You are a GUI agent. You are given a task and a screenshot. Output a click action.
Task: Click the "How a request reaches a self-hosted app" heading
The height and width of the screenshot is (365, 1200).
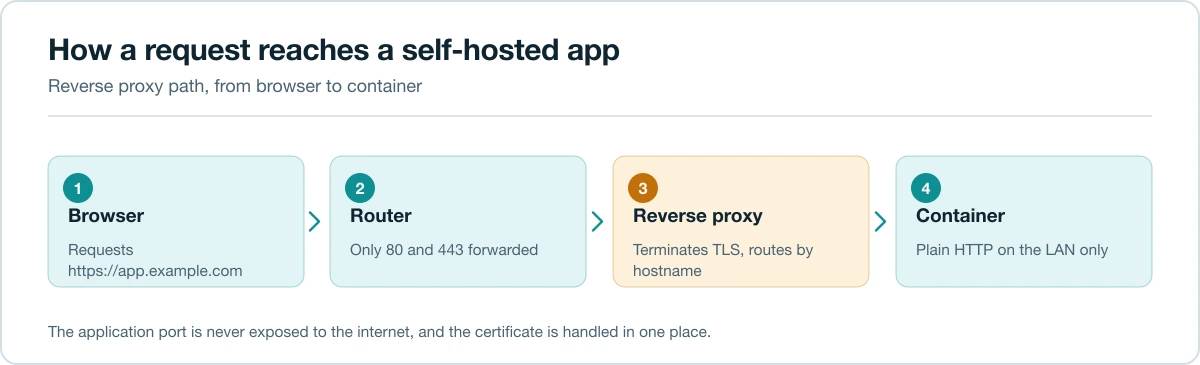334,51
